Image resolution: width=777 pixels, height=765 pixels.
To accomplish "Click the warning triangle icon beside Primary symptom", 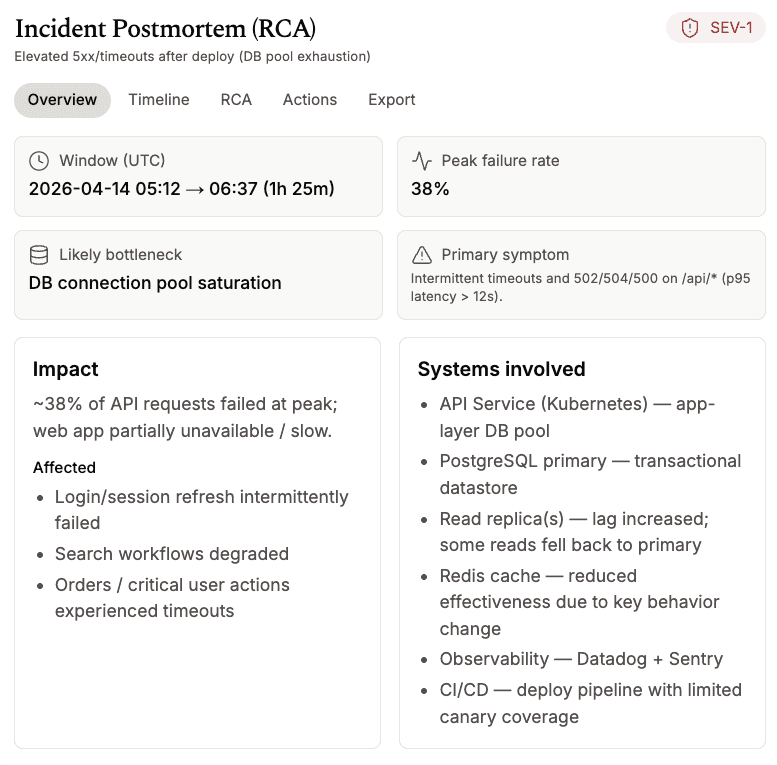I will tap(422, 255).
